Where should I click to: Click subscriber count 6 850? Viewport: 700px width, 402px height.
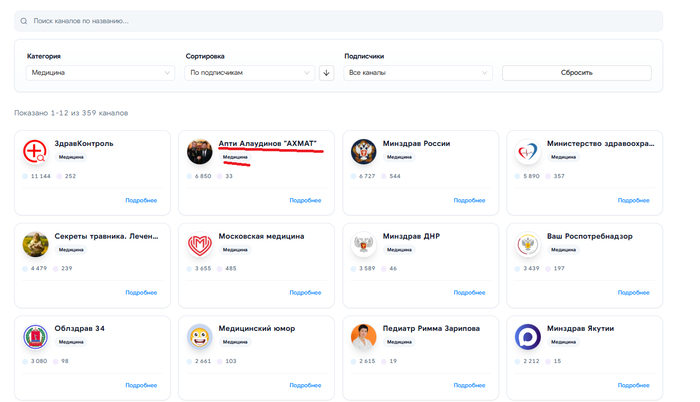[x=203, y=176]
